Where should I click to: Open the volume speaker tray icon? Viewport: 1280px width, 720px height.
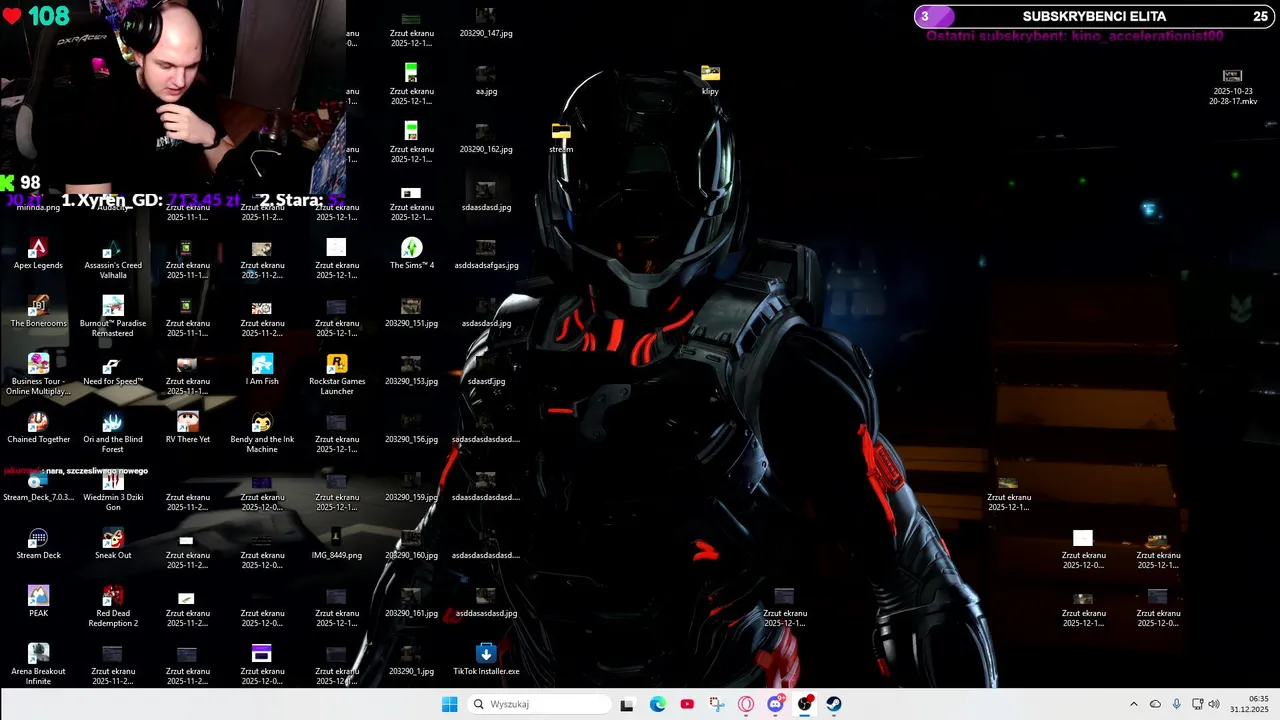pyautogui.click(x=1214, y=704)
